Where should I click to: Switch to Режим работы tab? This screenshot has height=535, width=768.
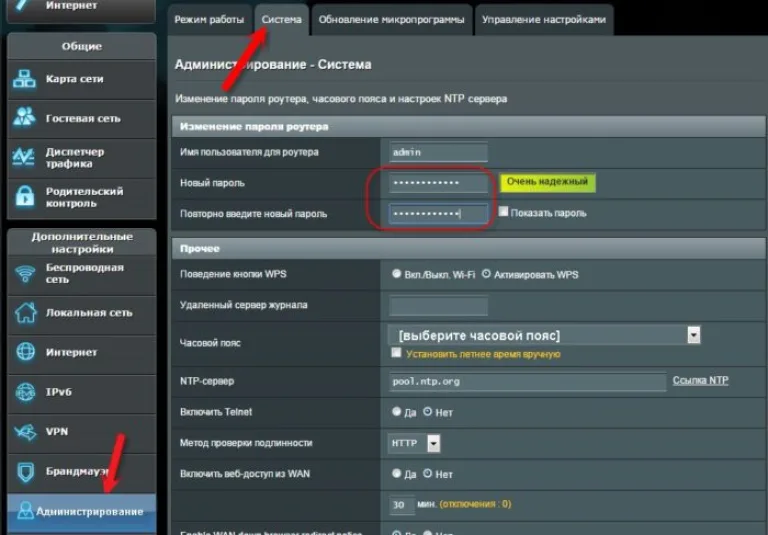(209, 20)
